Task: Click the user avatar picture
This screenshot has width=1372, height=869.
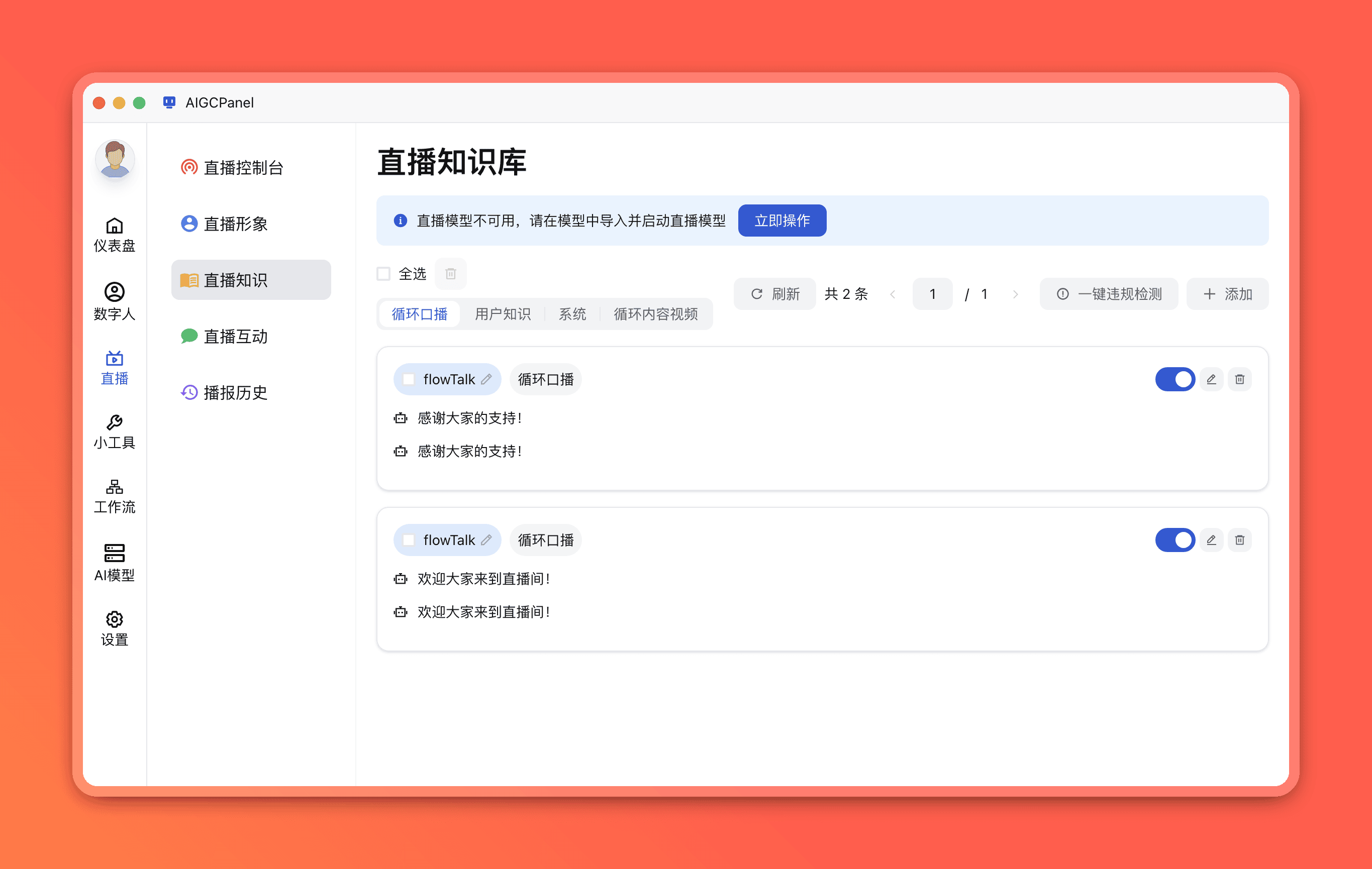Action: (115, 159)
